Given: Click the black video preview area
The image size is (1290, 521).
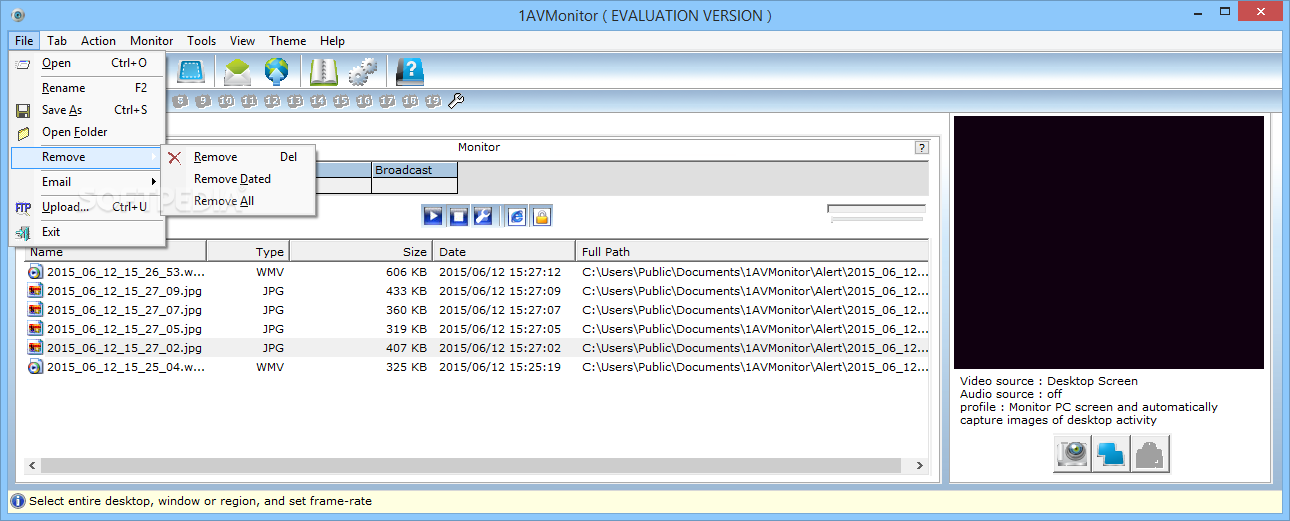Looking at the screenshot, I should pos(1108,243).
